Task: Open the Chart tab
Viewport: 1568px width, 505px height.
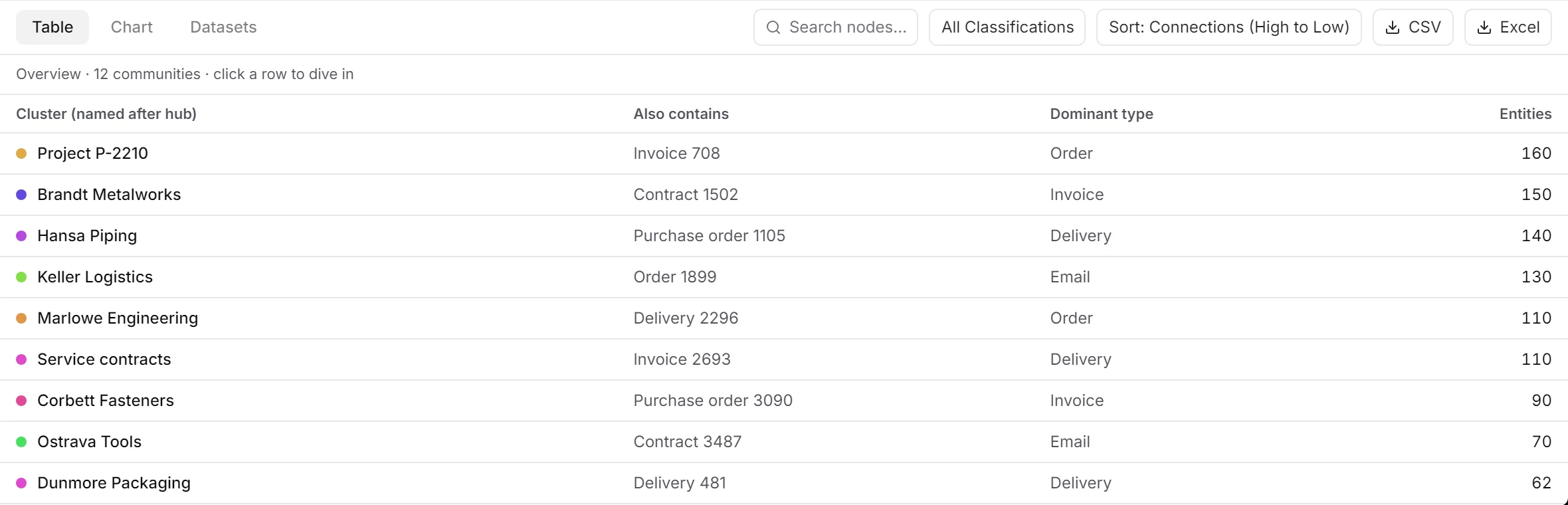Action: tap(132, 27)
